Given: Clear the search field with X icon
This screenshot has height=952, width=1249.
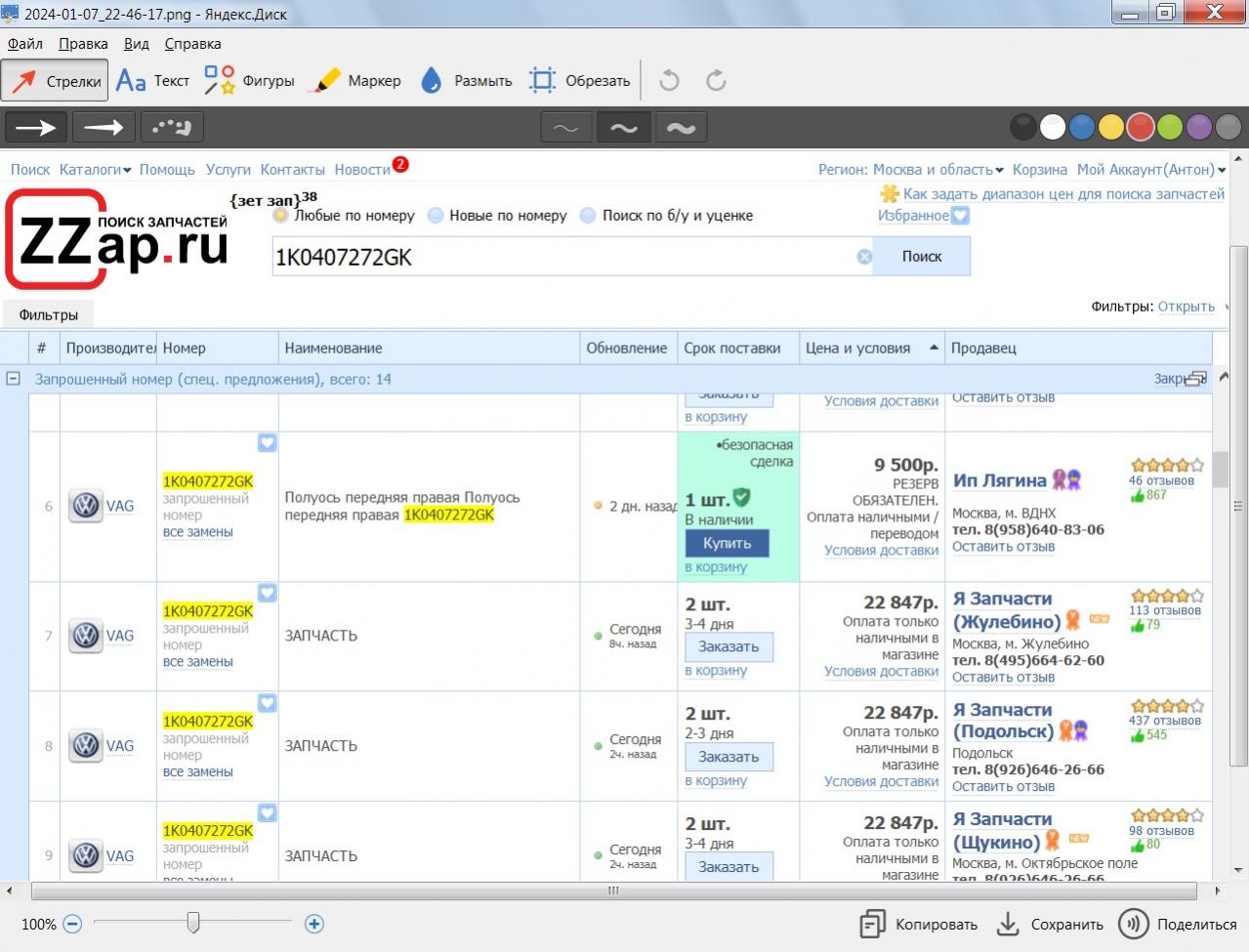Looking at the screenshot, I should 864,257.
